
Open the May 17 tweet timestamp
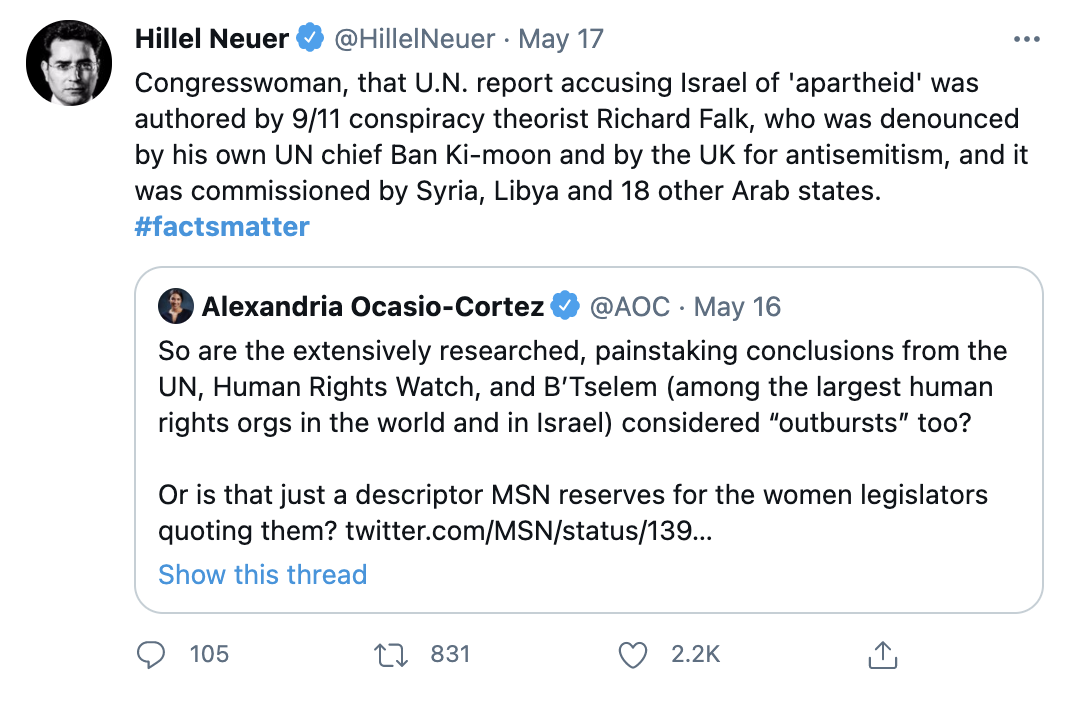click(562, 39)
